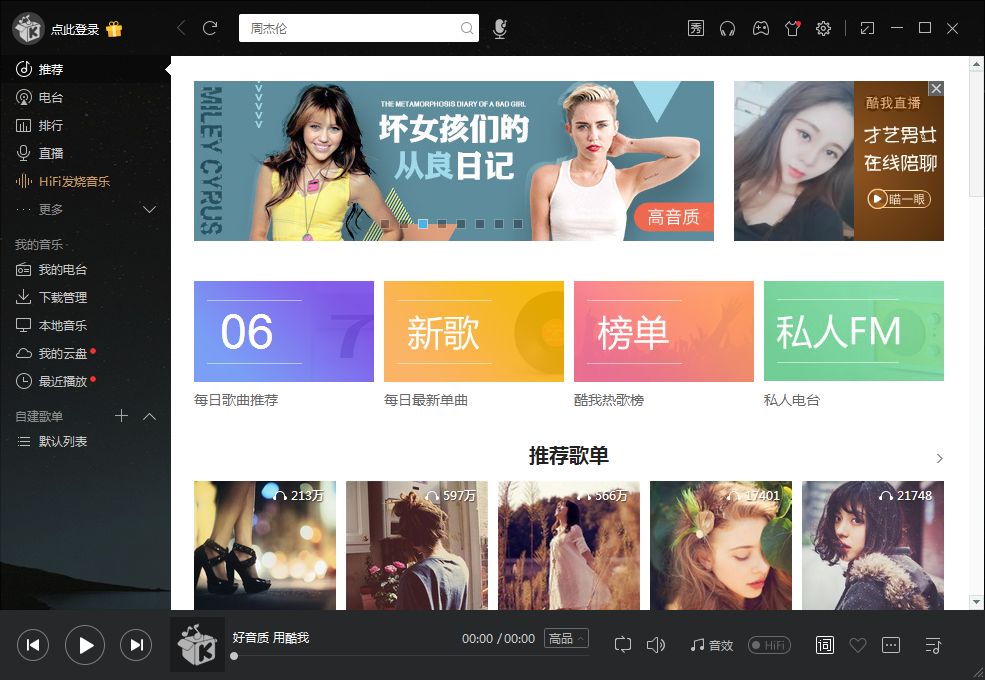The width and height of the screenshot is (985, 680).
Task: Expand the 更多 section chevron
Action: click(x=150, y=209)
